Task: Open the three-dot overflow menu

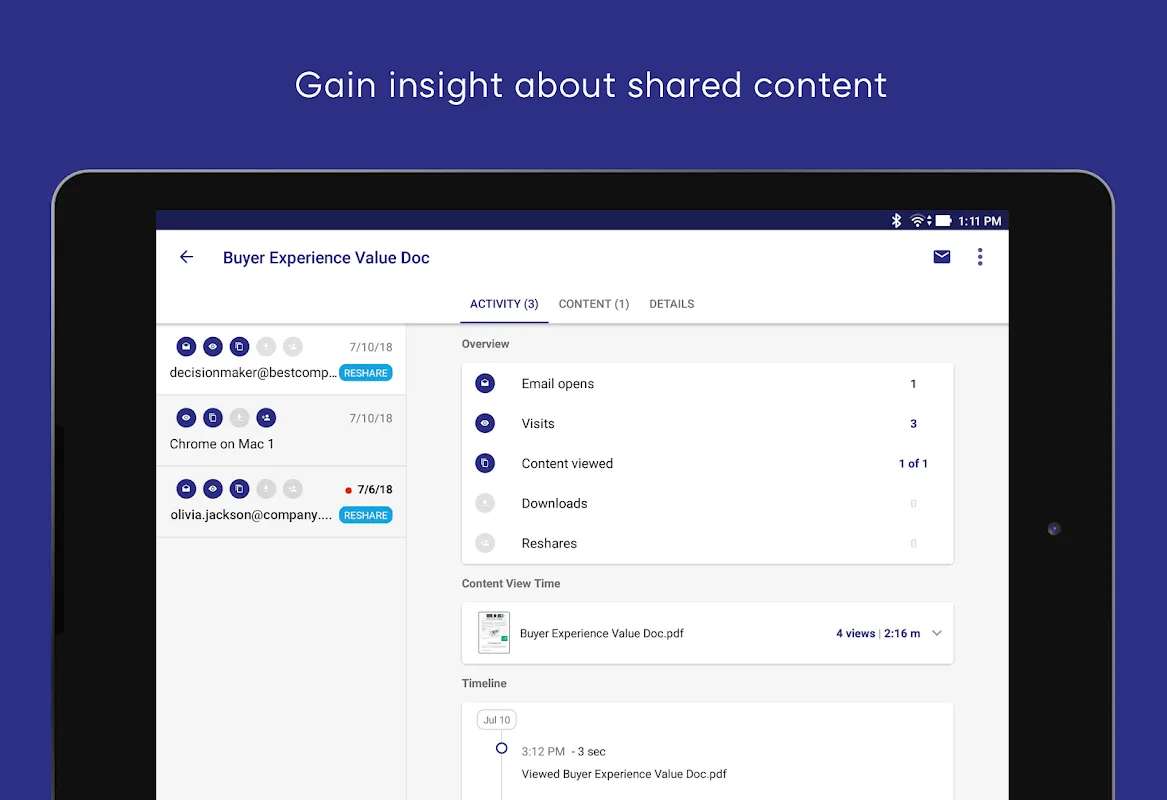Action: click(x=979, y=257)
